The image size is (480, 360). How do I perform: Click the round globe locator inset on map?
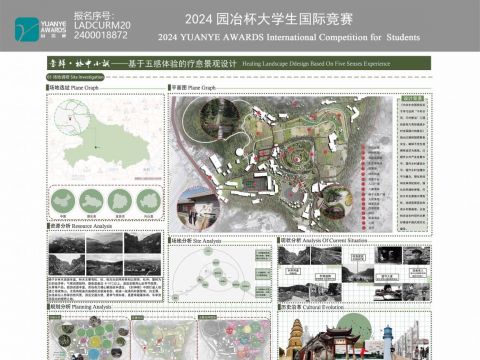tap(71, 117)
